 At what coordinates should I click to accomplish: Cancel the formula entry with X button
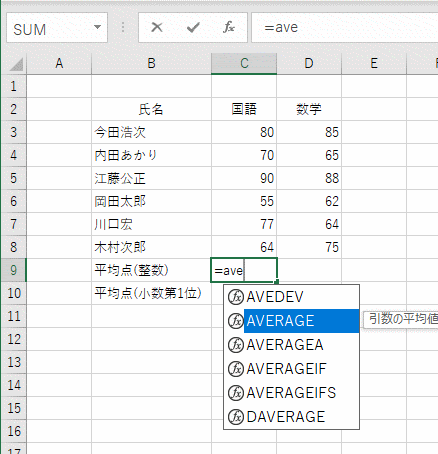coord(157,27)
